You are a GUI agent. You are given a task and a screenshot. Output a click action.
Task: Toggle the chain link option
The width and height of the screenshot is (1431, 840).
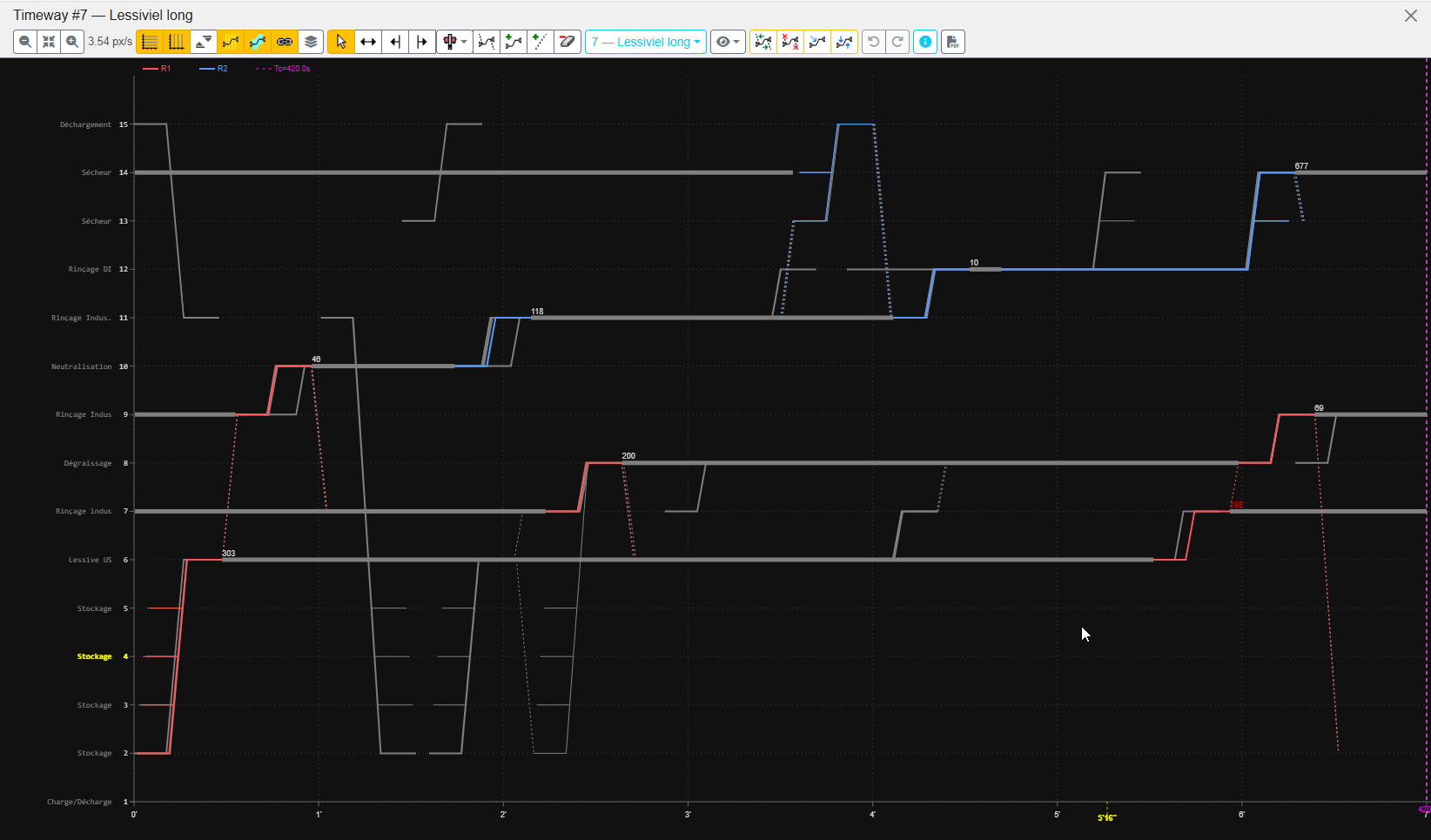(x=285, y=42)
